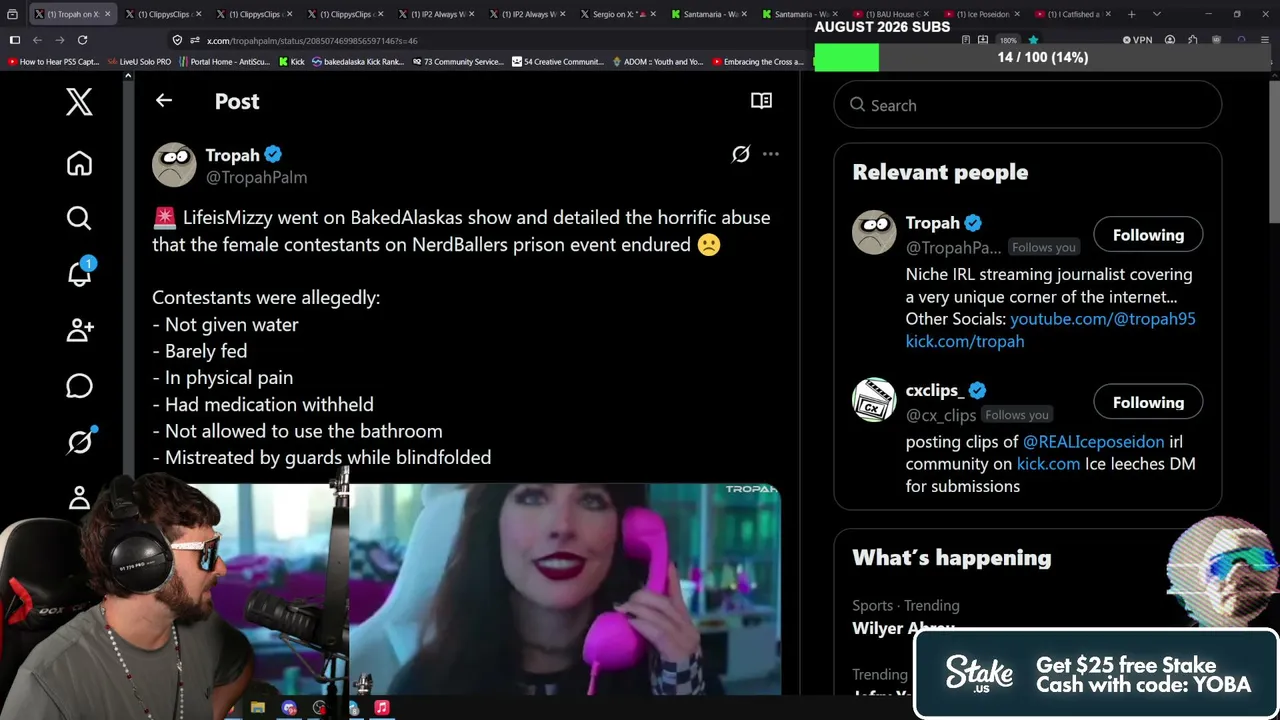Click the 'Relevant people' heading
This screenshot has width=1280, height=720.
click(x=940, y=172)
